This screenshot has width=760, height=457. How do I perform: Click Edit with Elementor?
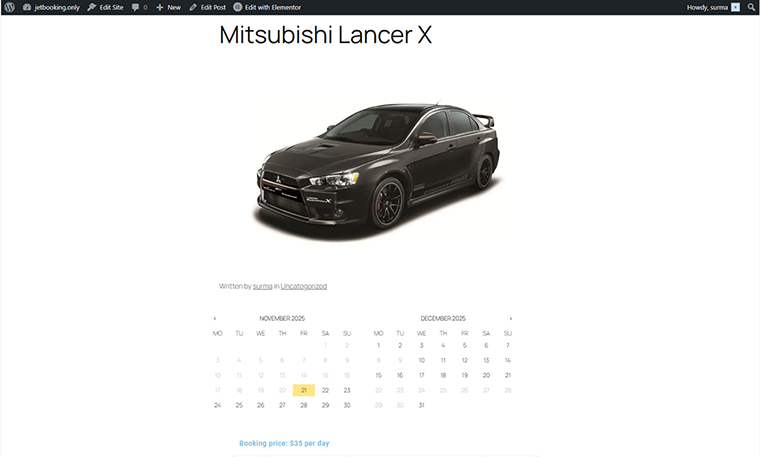tap(267, 7)
